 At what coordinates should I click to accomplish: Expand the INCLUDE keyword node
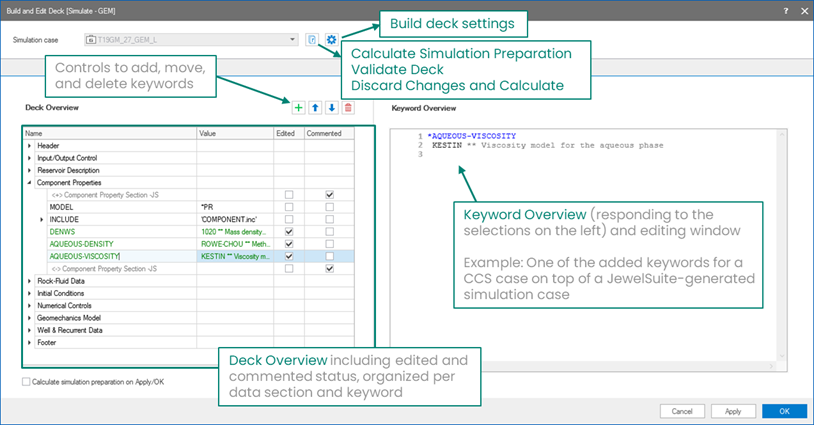(x=41, y=218)
